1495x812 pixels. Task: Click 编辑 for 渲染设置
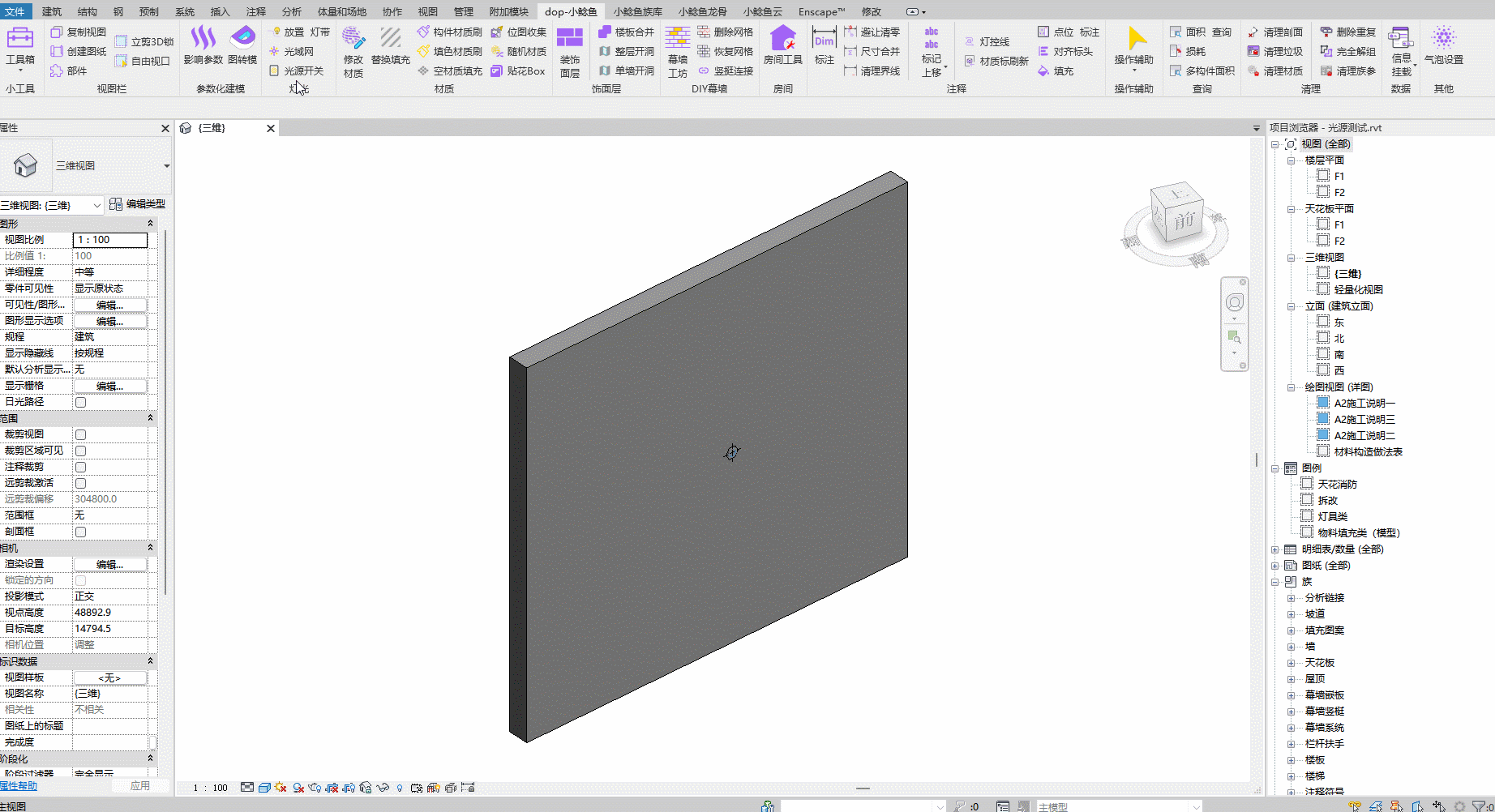pos(110,564)
